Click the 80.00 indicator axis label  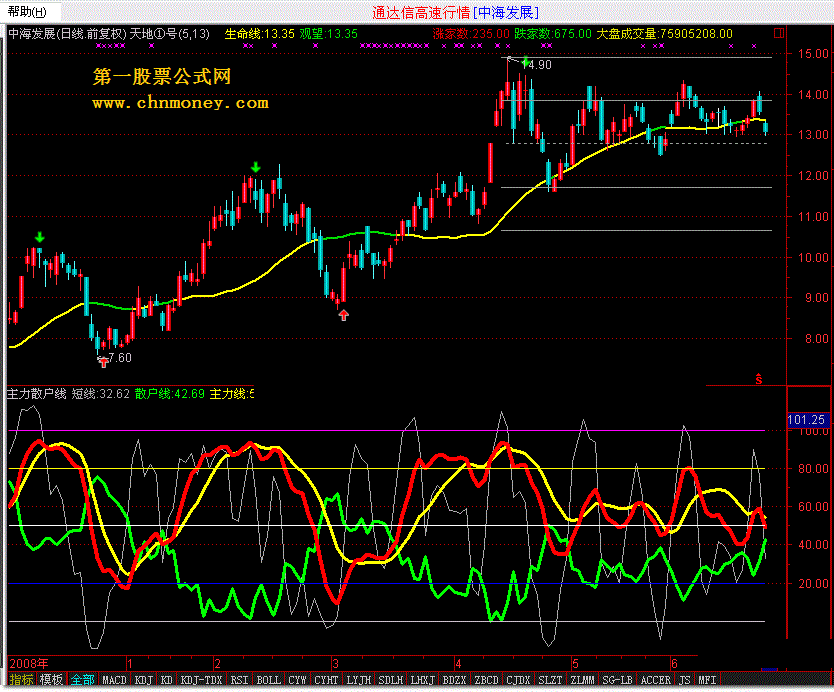(x=813, y=469)
